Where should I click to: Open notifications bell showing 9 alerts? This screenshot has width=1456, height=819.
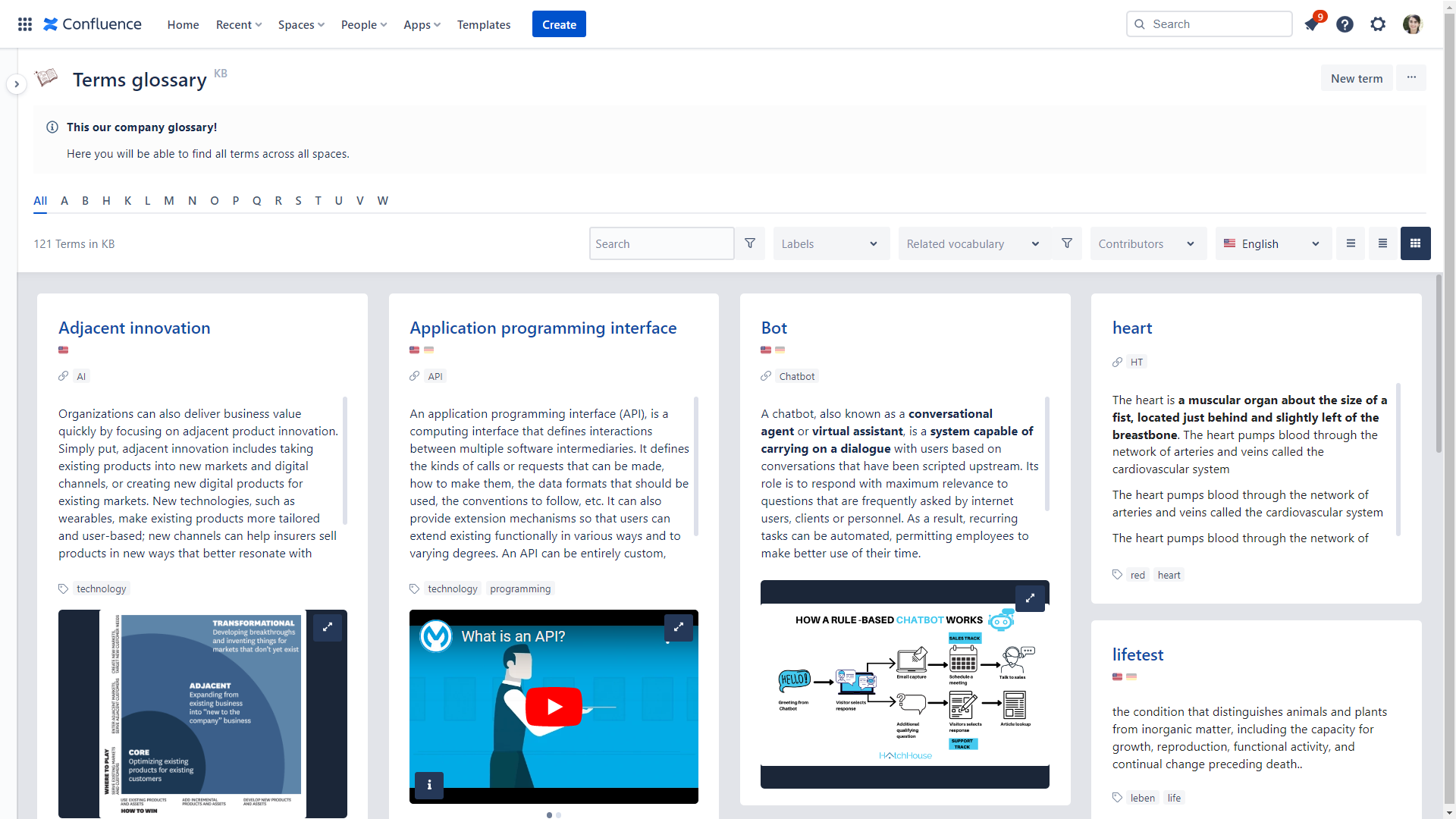tap(1313, 24)
